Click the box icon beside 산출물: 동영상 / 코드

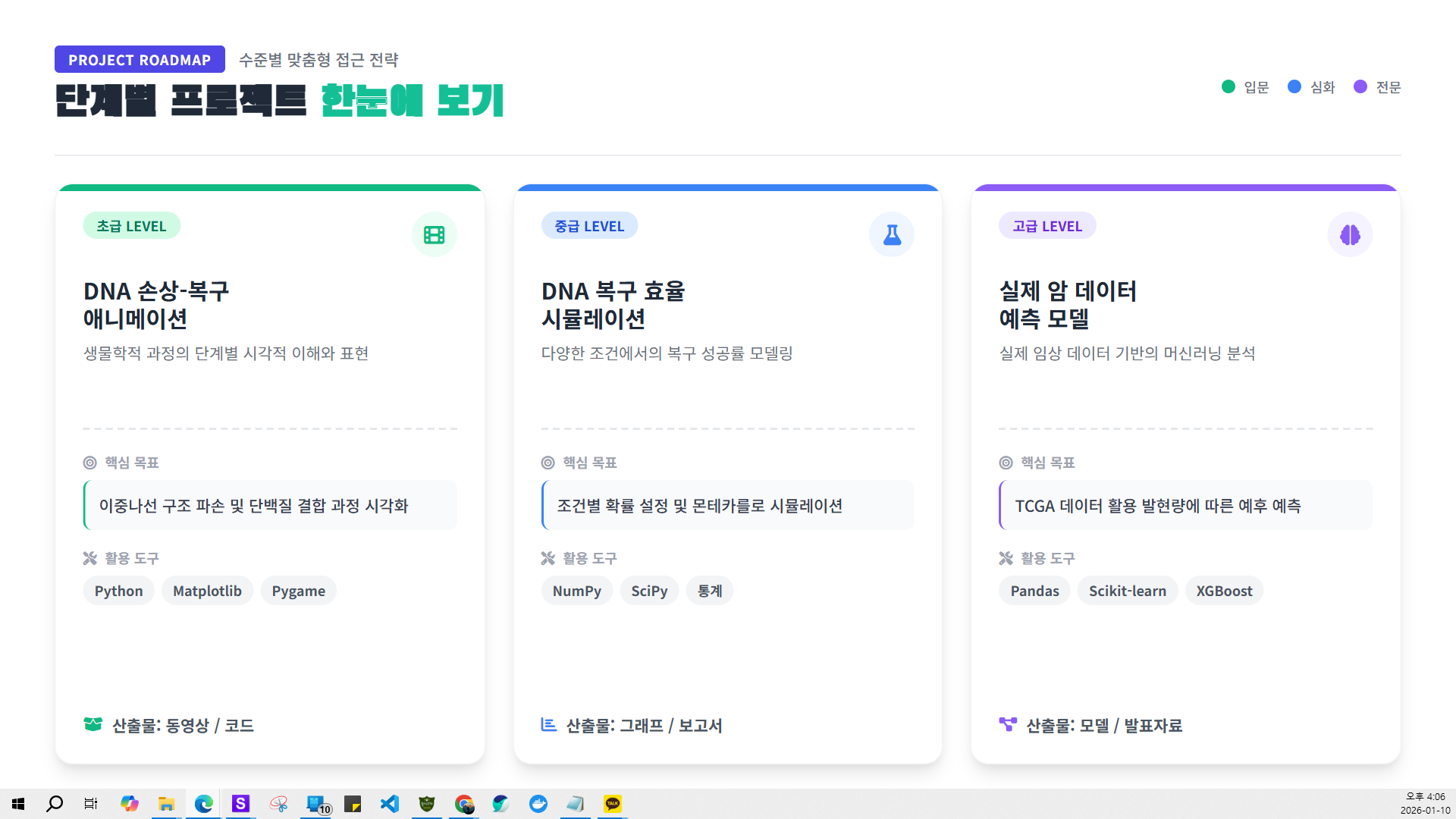pos(93,724)
